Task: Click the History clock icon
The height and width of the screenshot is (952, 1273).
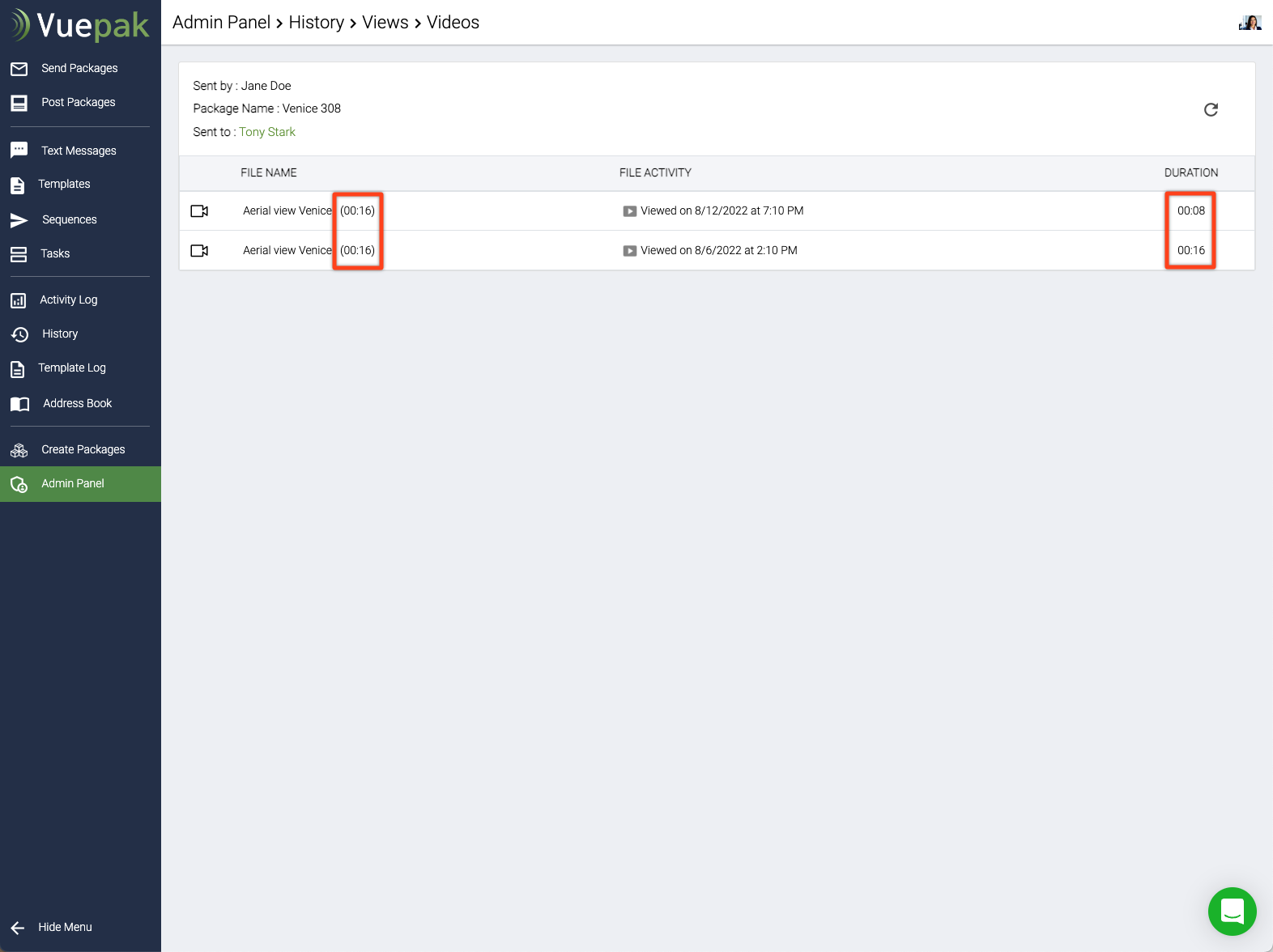Action: click(19, 334)
